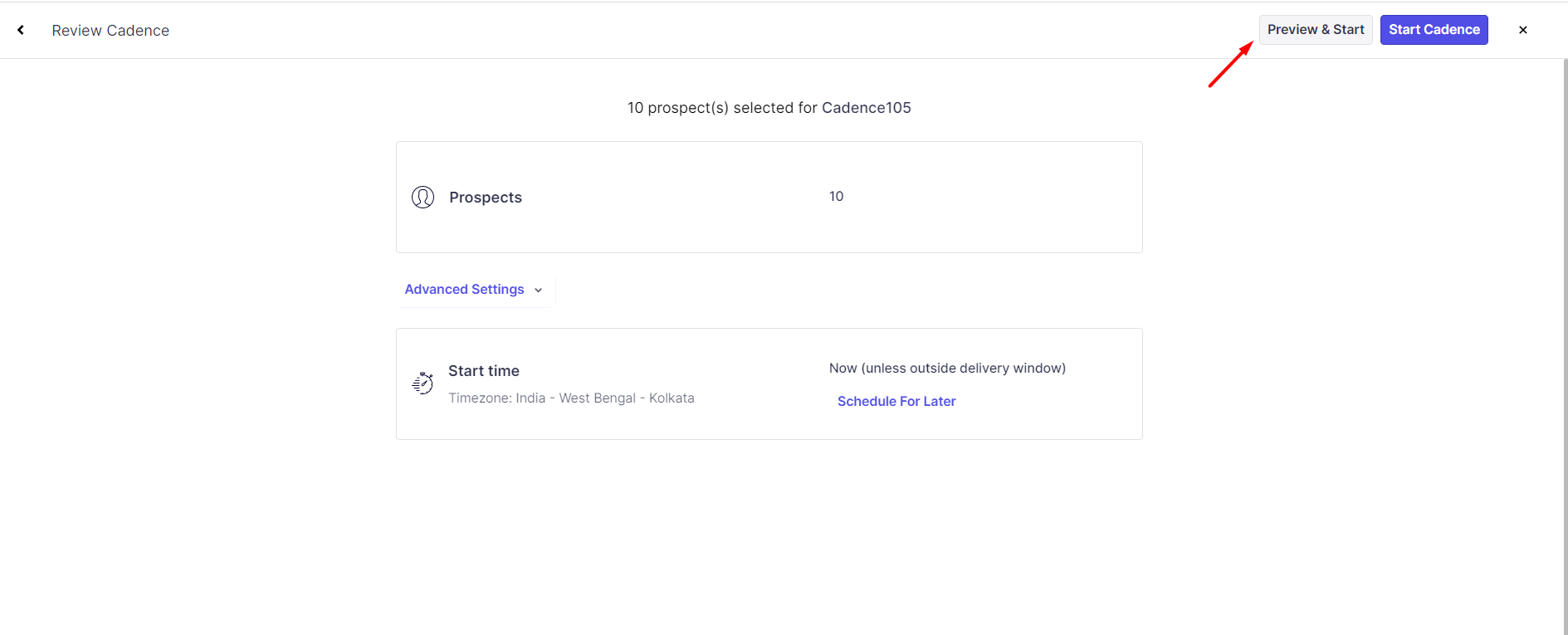1568x635 pixels.
Task: Click the red arrow annotation near Preview & Start
Action: [1230, 65]
